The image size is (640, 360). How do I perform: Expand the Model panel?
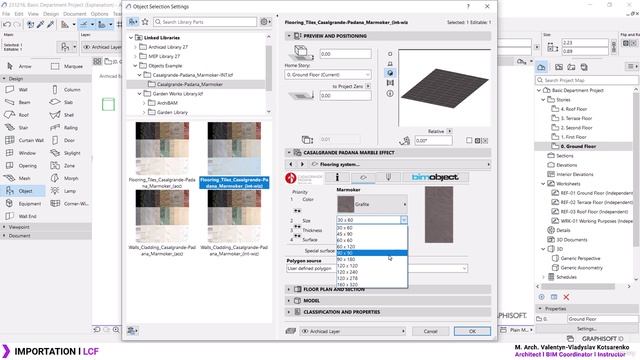click(x=289, y=300)
